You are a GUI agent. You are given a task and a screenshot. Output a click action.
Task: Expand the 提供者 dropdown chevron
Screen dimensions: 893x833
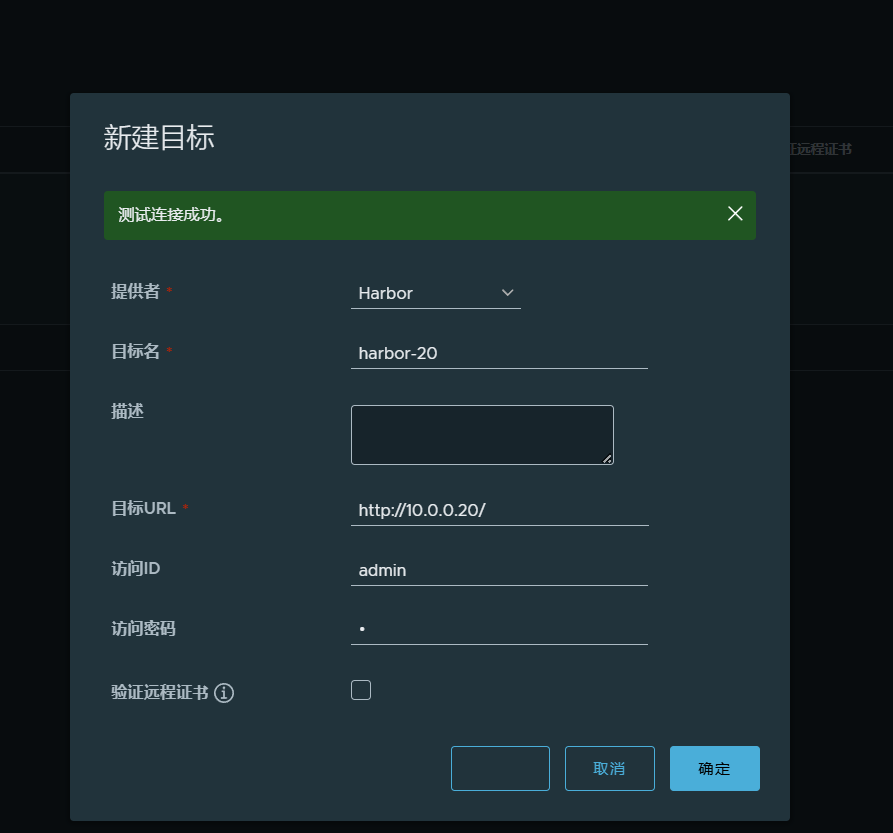pos(507,293)
